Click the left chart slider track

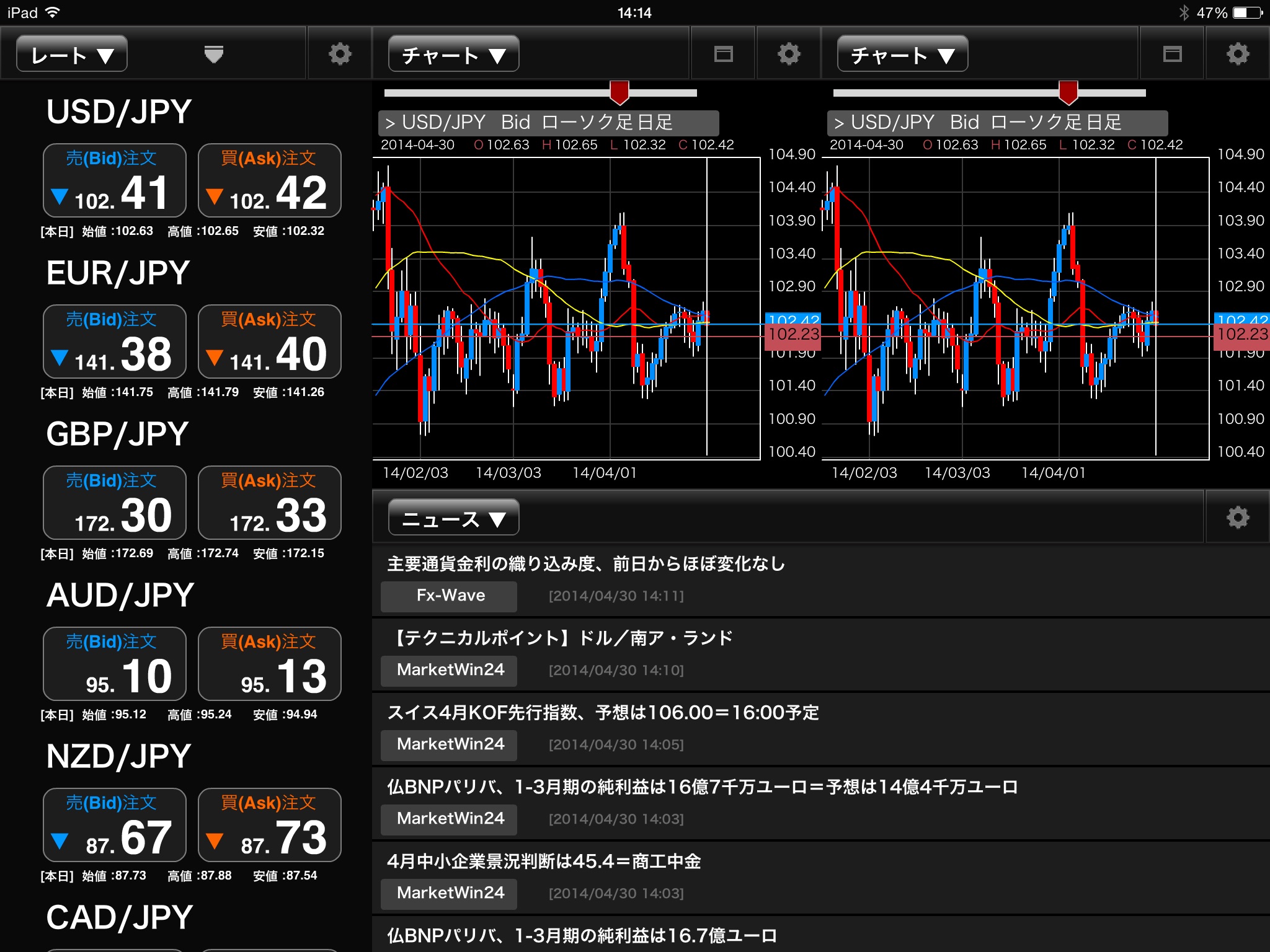pyautogui.click(x=541, y=93)
